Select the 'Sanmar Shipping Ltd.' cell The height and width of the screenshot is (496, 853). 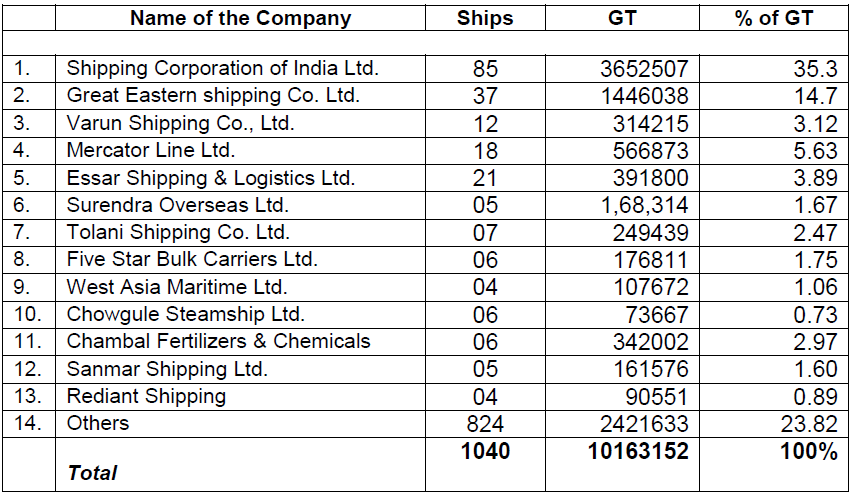coord(167,369)
